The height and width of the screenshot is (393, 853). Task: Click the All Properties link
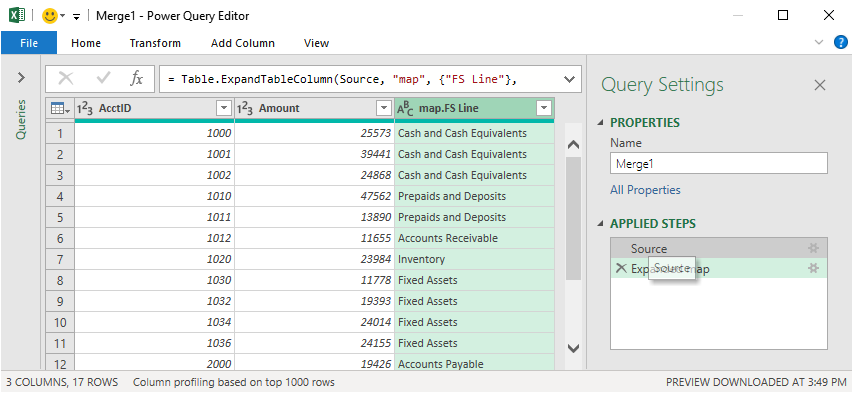click(x=645, y=190)
